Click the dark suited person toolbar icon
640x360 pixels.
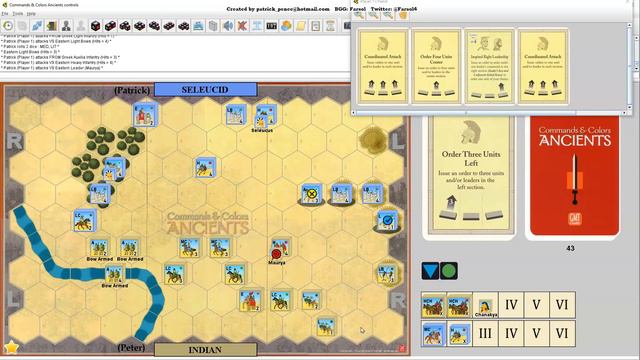[x=67, y=26]
